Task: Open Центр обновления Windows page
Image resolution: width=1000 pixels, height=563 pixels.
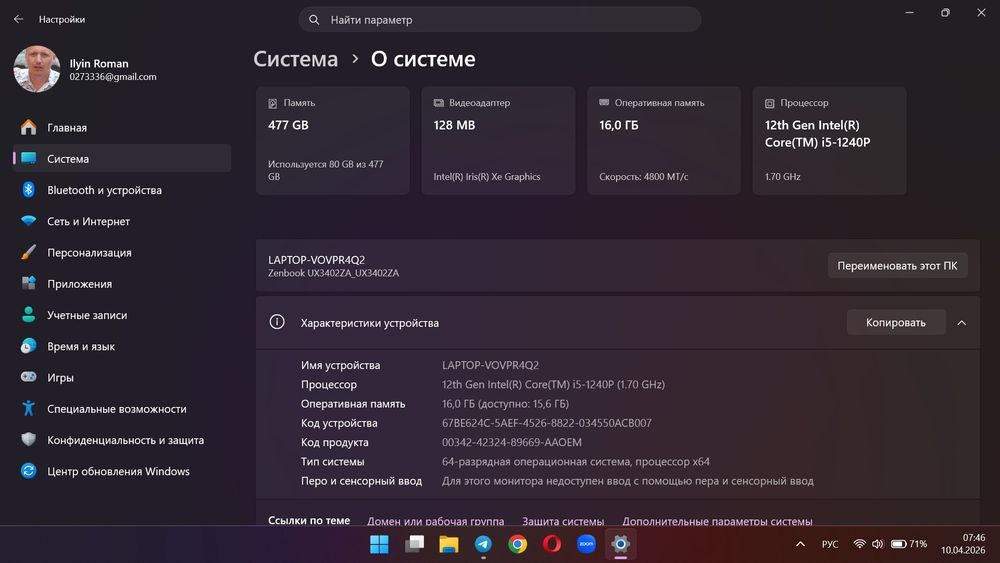Action: (x=122, y=471)
